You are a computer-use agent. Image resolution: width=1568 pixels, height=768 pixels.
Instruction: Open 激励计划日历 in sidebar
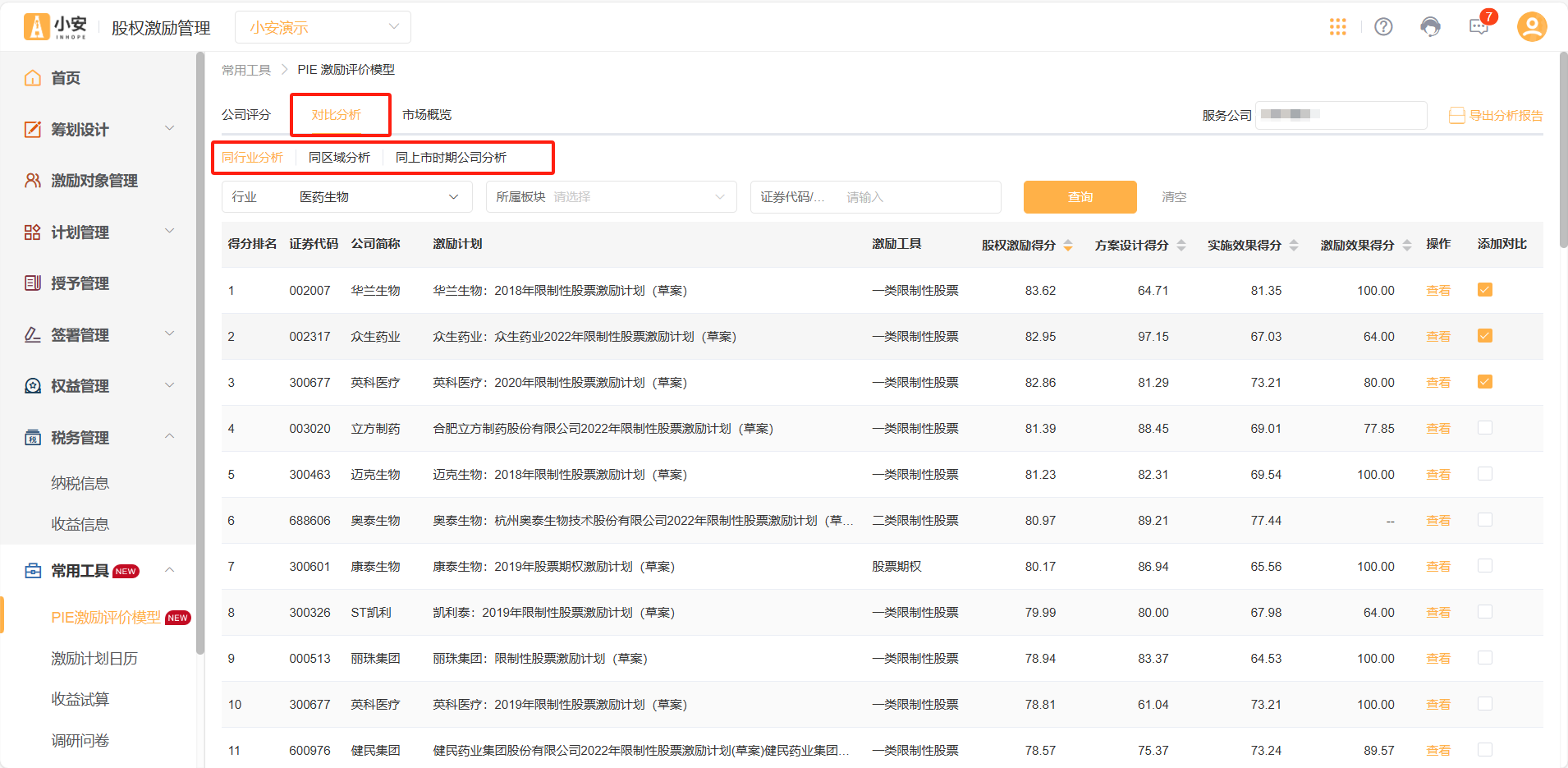(x=94, y=659)
